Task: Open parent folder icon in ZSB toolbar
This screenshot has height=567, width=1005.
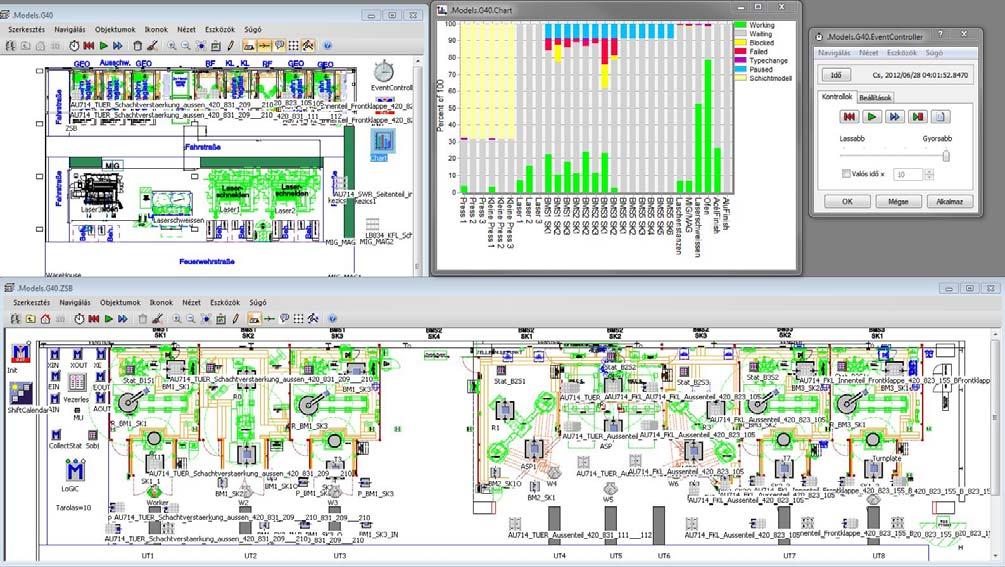Action: [30, 319]
